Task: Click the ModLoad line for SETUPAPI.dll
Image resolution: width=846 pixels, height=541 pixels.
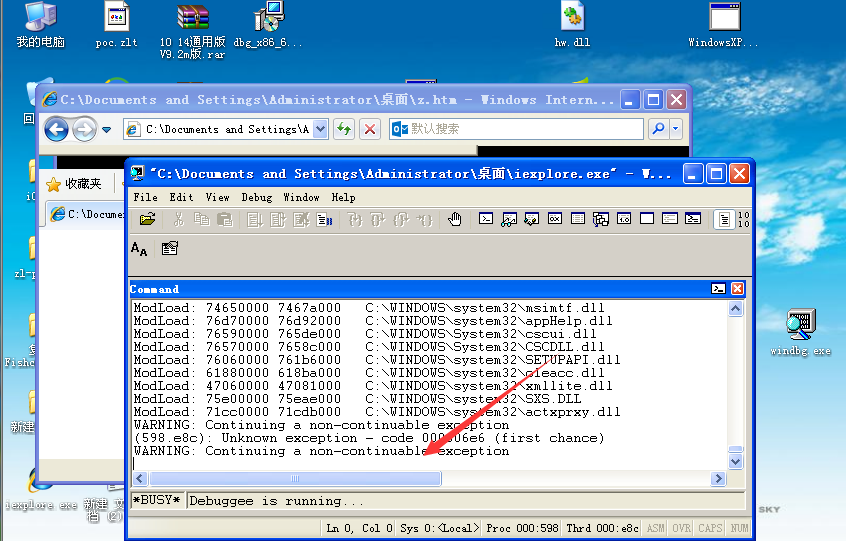Action: coord(377,360)
